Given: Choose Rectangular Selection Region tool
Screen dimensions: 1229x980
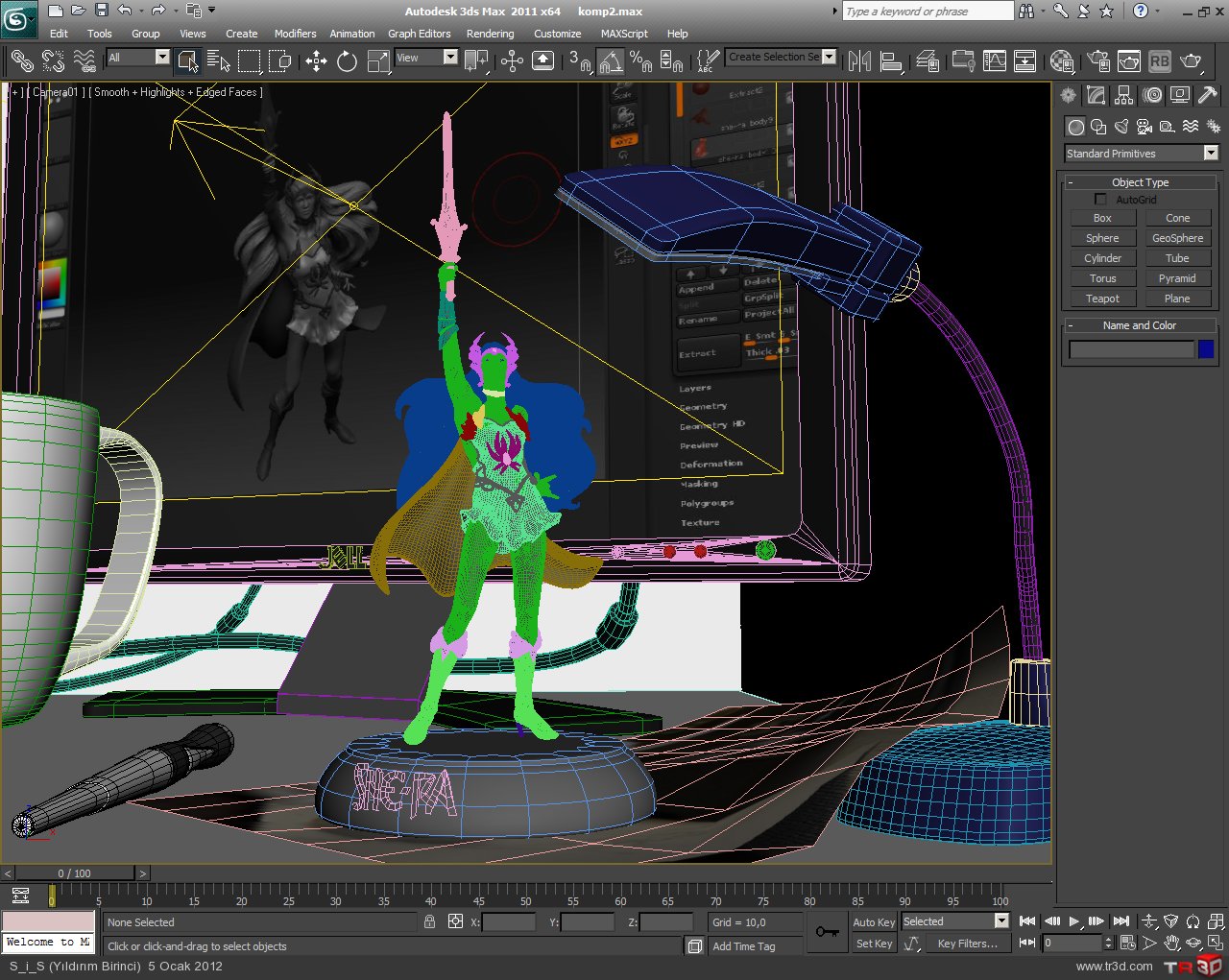Looking at the screenshot, I should pos(250,61).
